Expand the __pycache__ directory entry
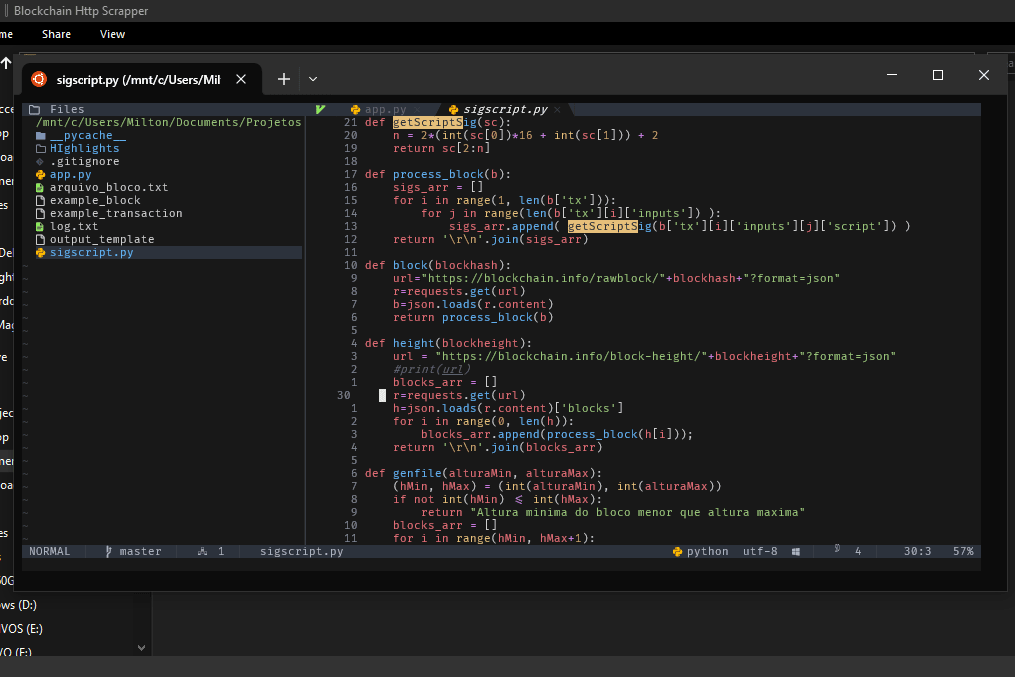1015x677 pixels. coord(87,135)
